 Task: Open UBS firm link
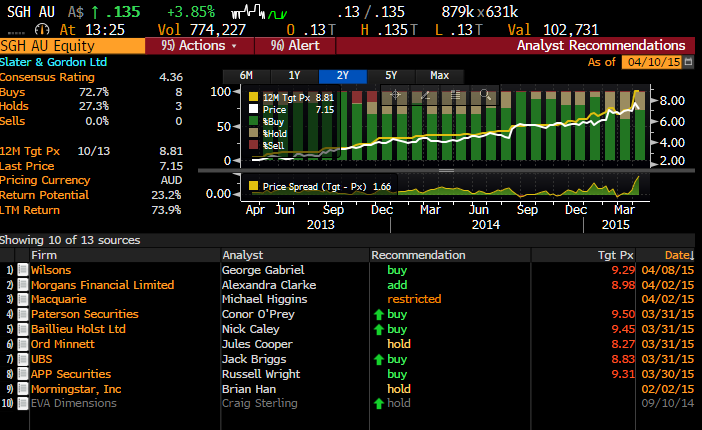(42, 359)
